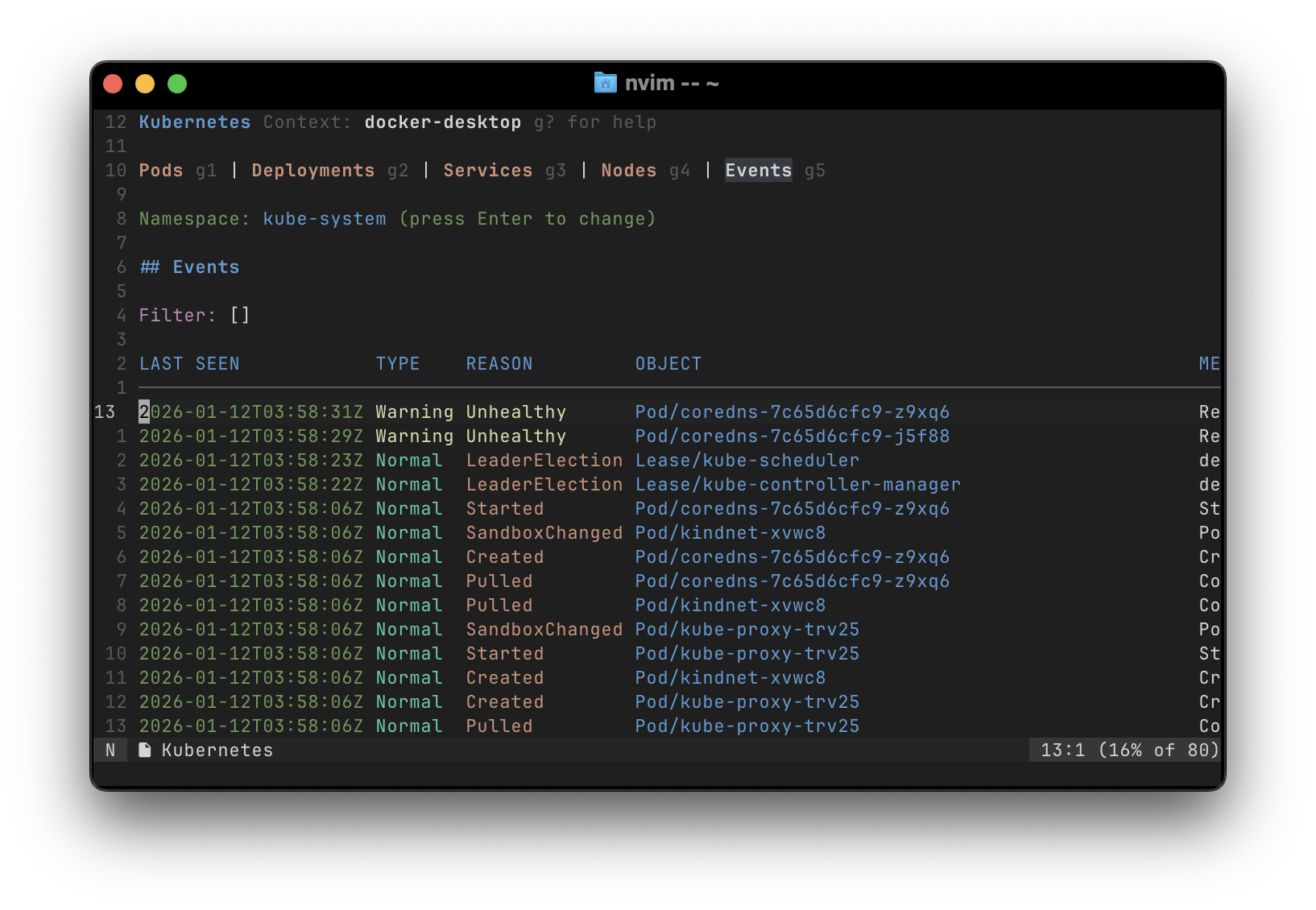The width and height of the screenshot is (1316, 910).
Task: Click the REASON column header
Action: [x=499, y=364]
